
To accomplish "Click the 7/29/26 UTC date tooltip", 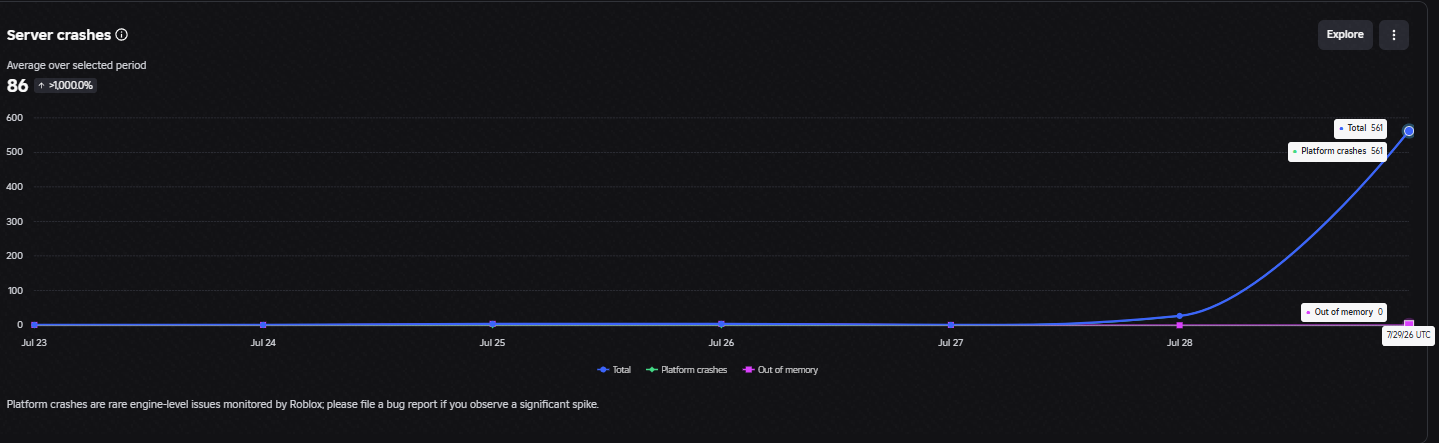I will [1409, 335].
